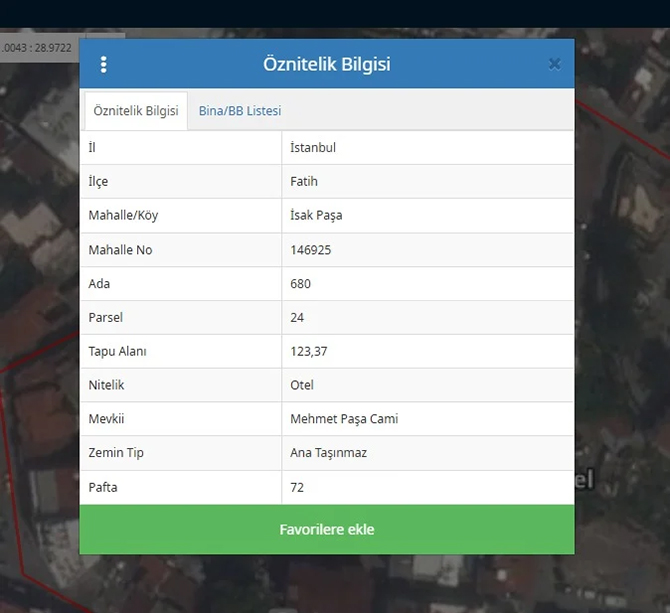Click the coordinate readout on the map
670x613 pixels.
pos(36,47)
